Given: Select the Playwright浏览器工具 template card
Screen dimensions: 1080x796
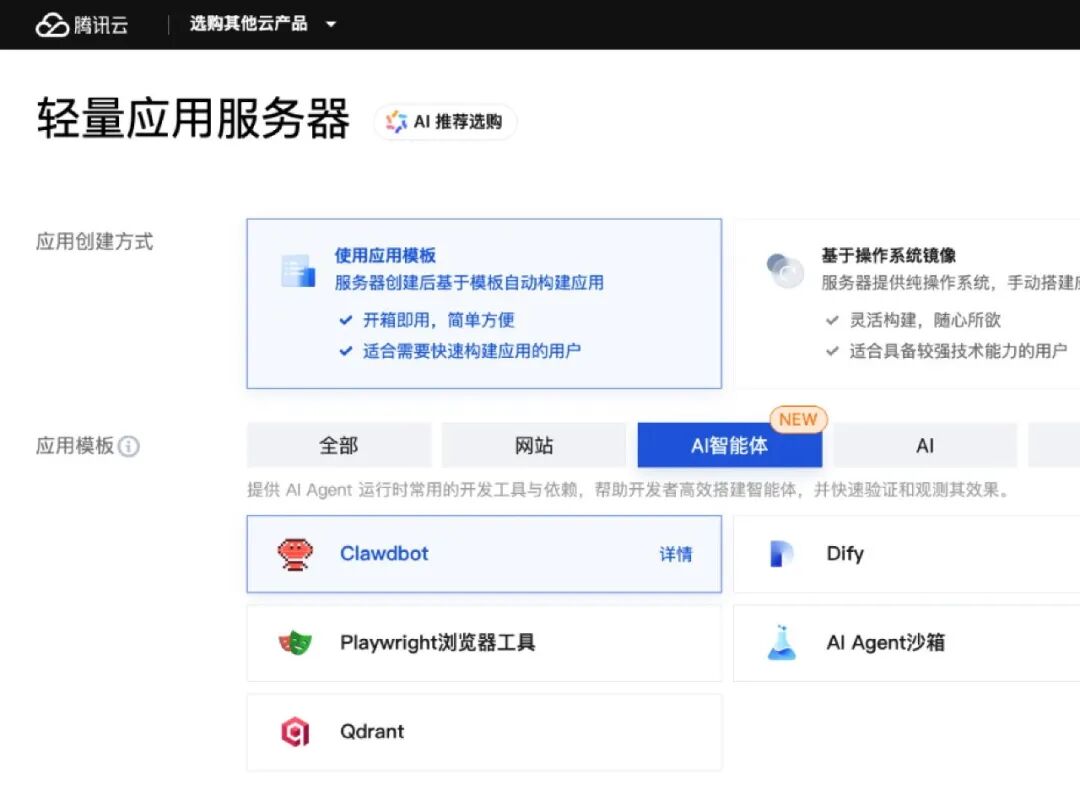Looking at the screenshot, I should pos(484,642).
